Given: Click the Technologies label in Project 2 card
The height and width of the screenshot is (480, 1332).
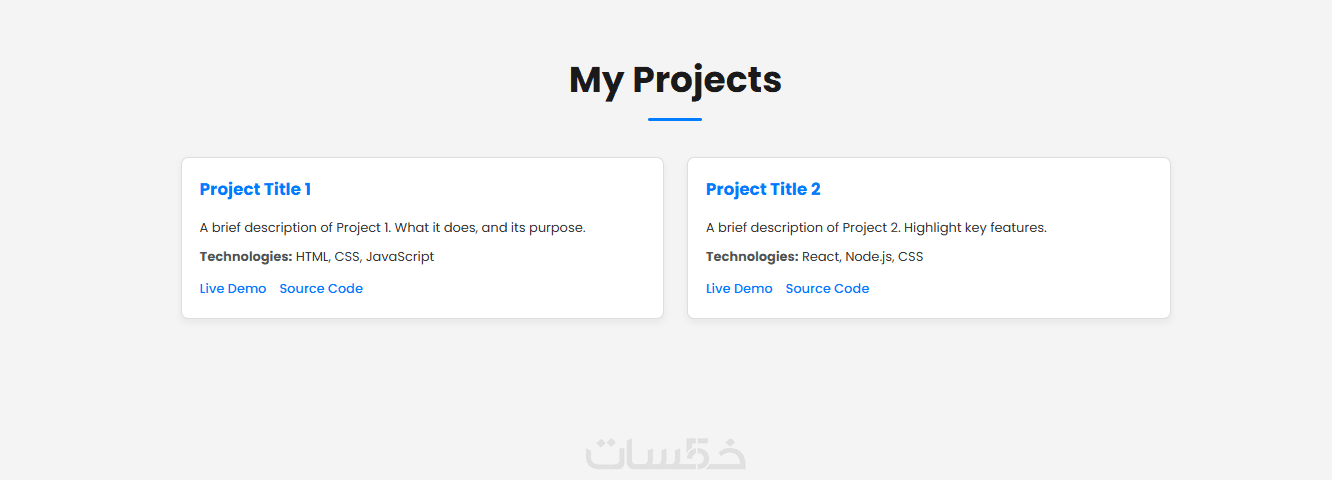Looking at the screenshot, I should click(751, 257).
